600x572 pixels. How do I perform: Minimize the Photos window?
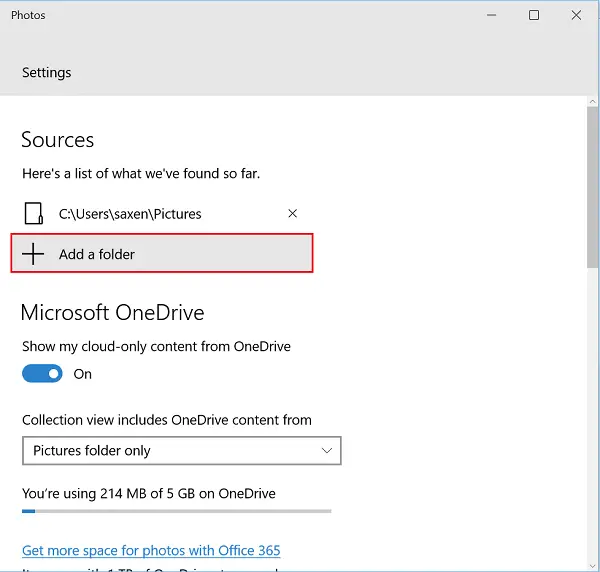(491, 15)
